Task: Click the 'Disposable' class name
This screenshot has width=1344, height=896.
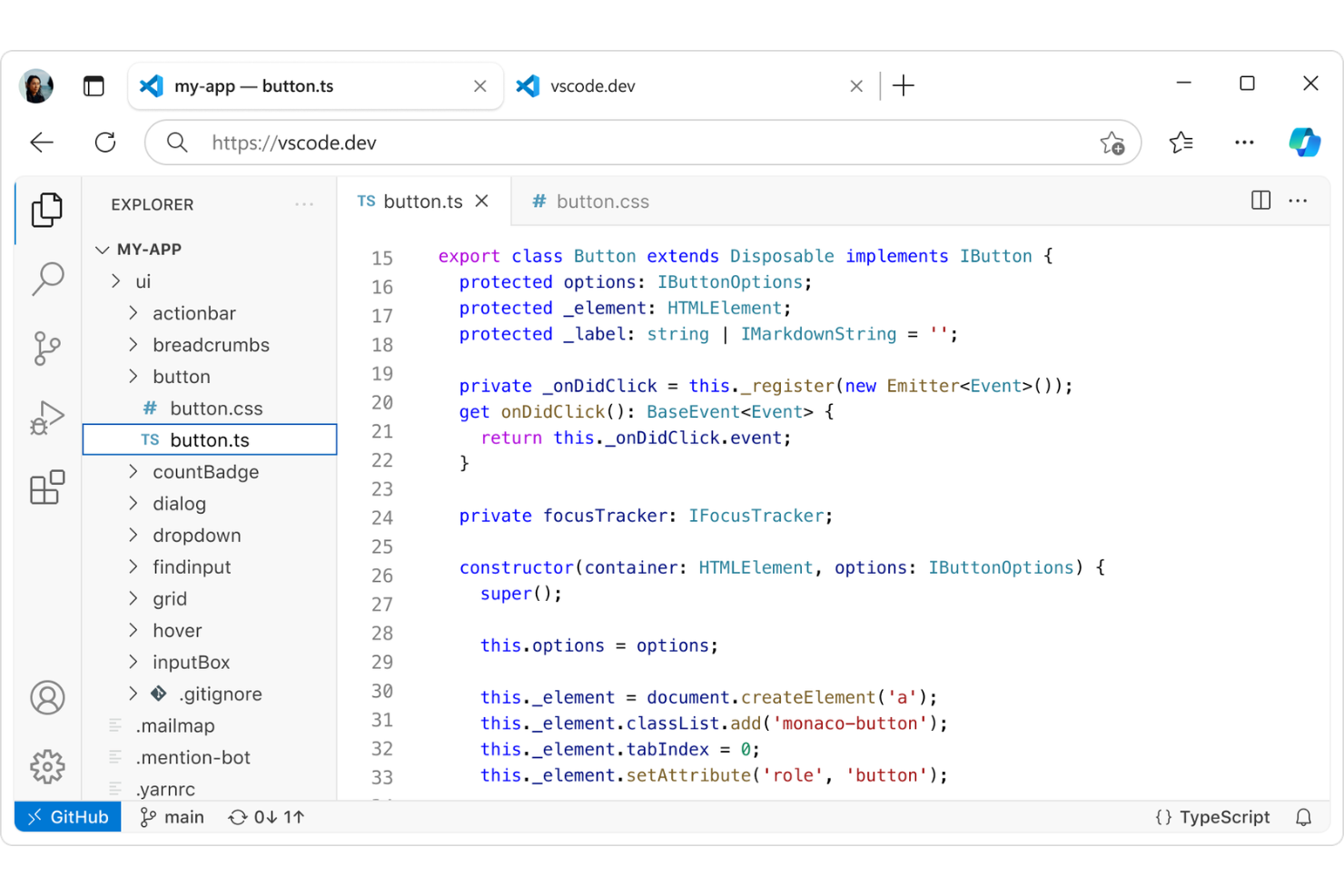Action: point(782,256)
